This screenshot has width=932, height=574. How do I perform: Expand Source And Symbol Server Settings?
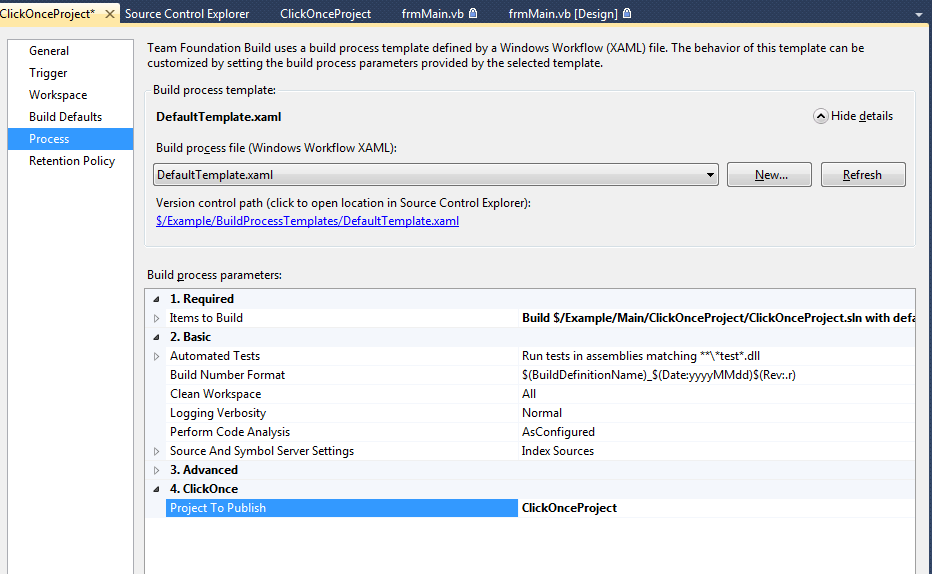156,451
